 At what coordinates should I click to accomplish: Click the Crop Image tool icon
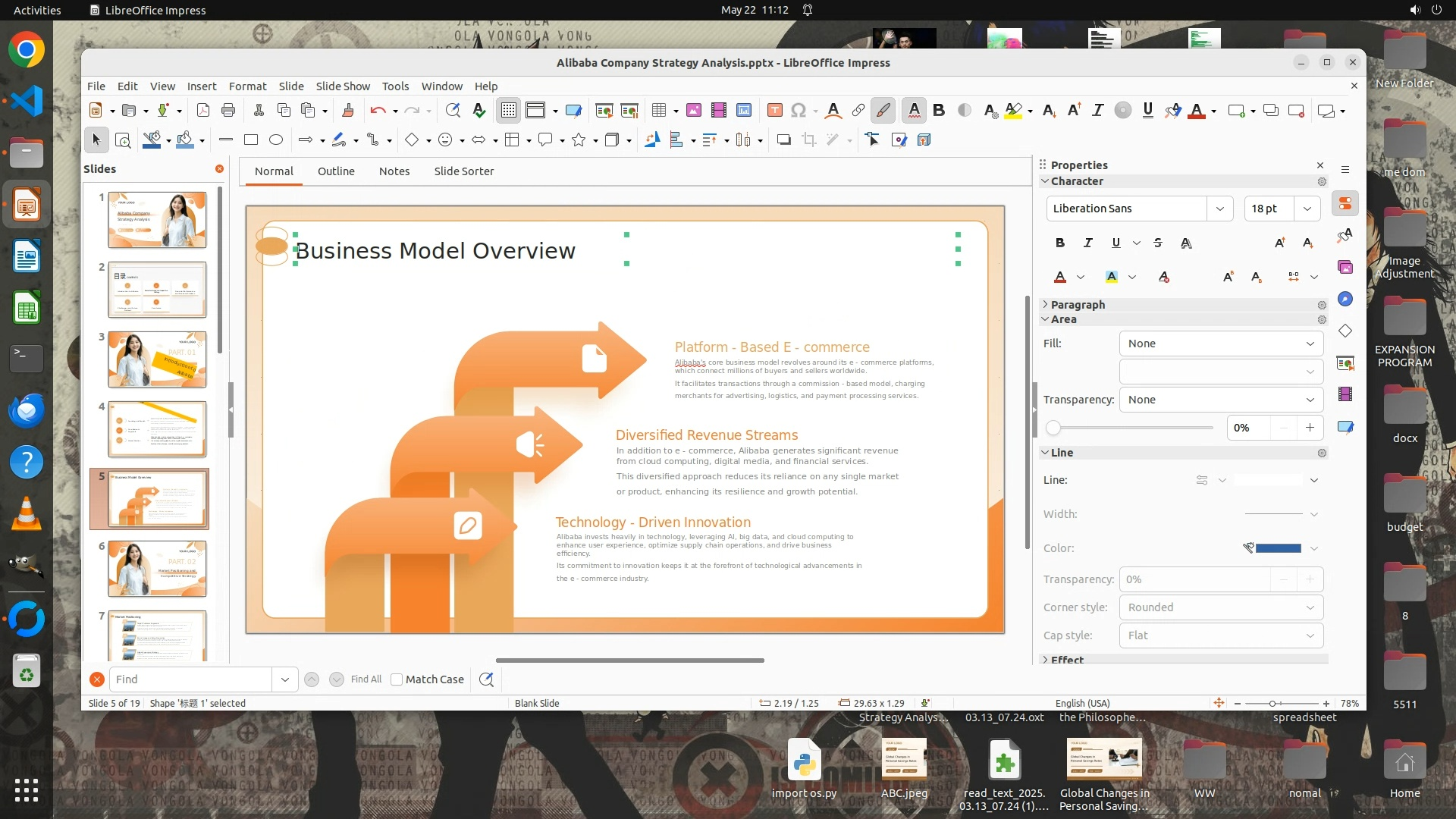(809, 140)
